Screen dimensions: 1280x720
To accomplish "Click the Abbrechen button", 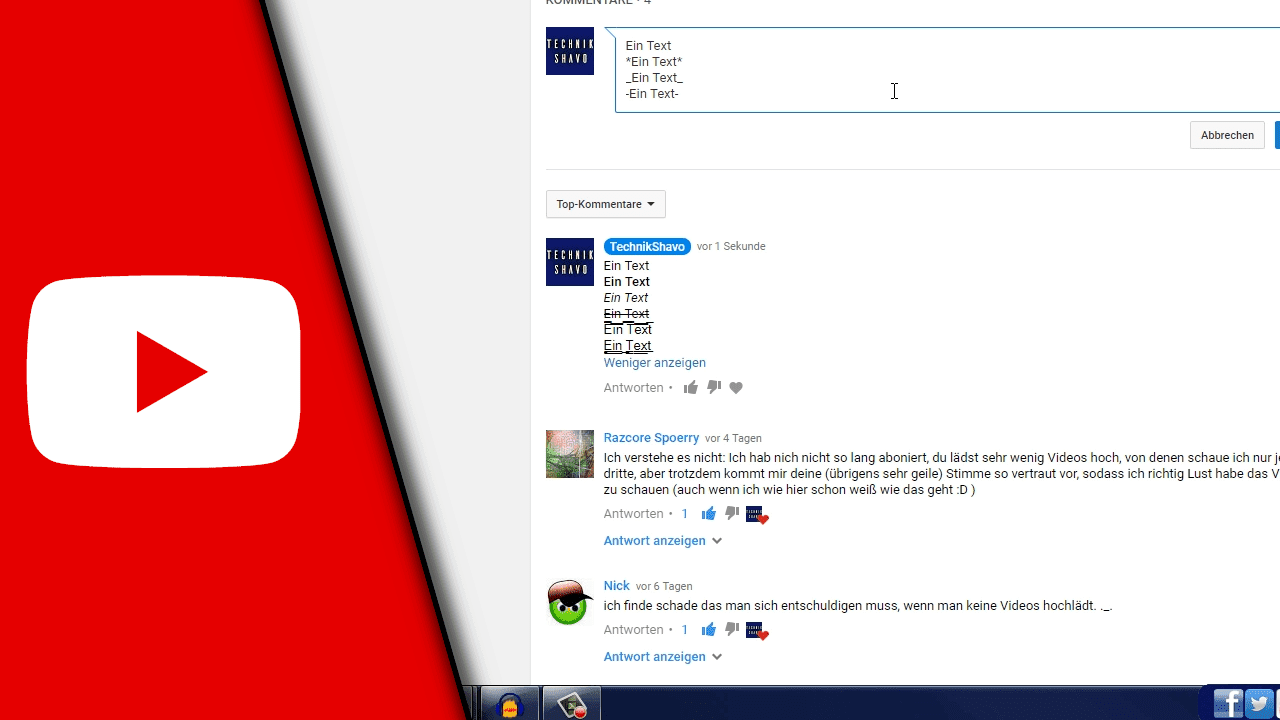I will pyautogui.click(x=1227, y=135).
